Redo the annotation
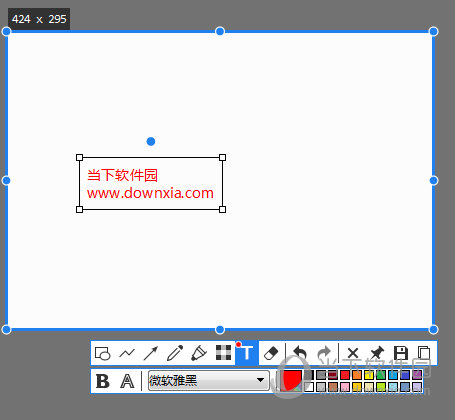The height and width of the screenshot is (420, 455). click(324, 353)
